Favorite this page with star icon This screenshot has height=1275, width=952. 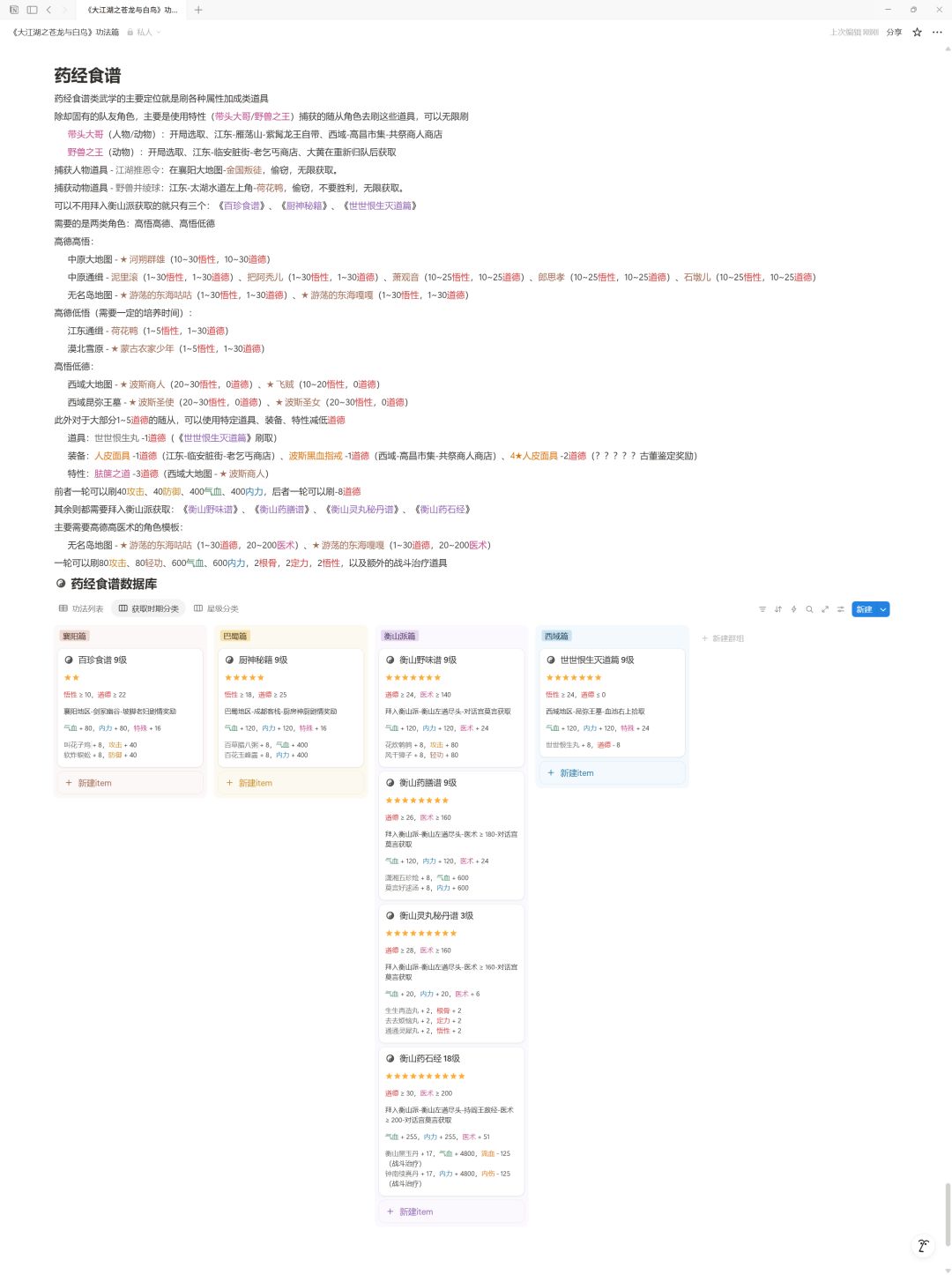917,32
